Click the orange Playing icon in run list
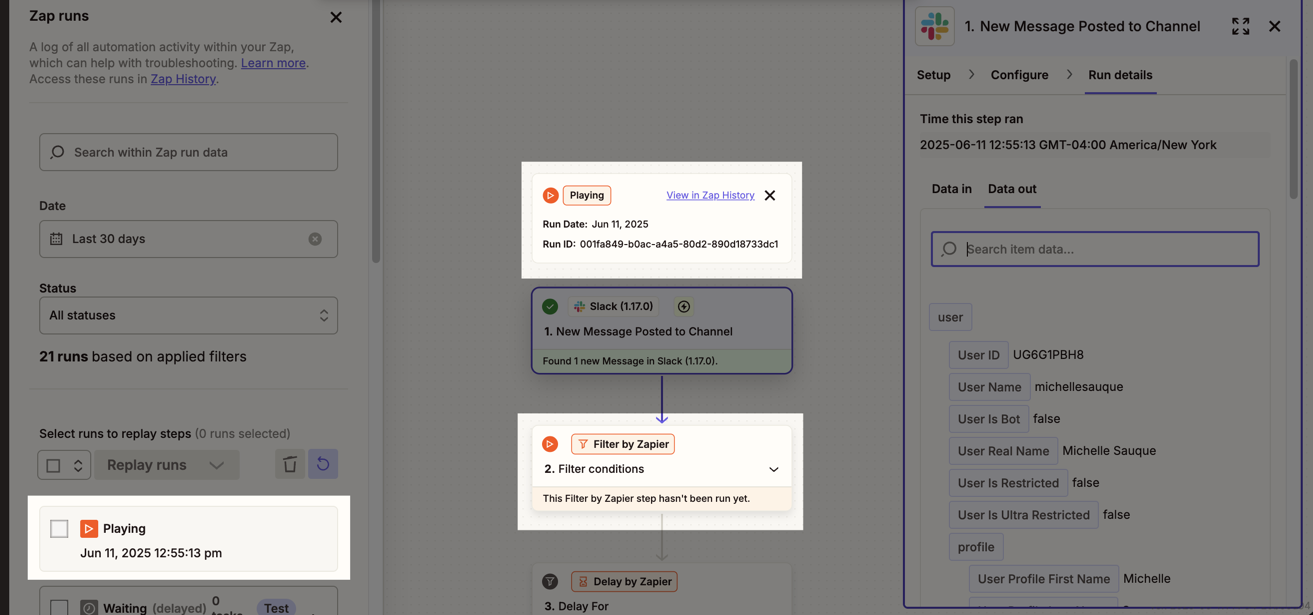Viewport: 1313px width, 615px height. [x=89, y=528]
